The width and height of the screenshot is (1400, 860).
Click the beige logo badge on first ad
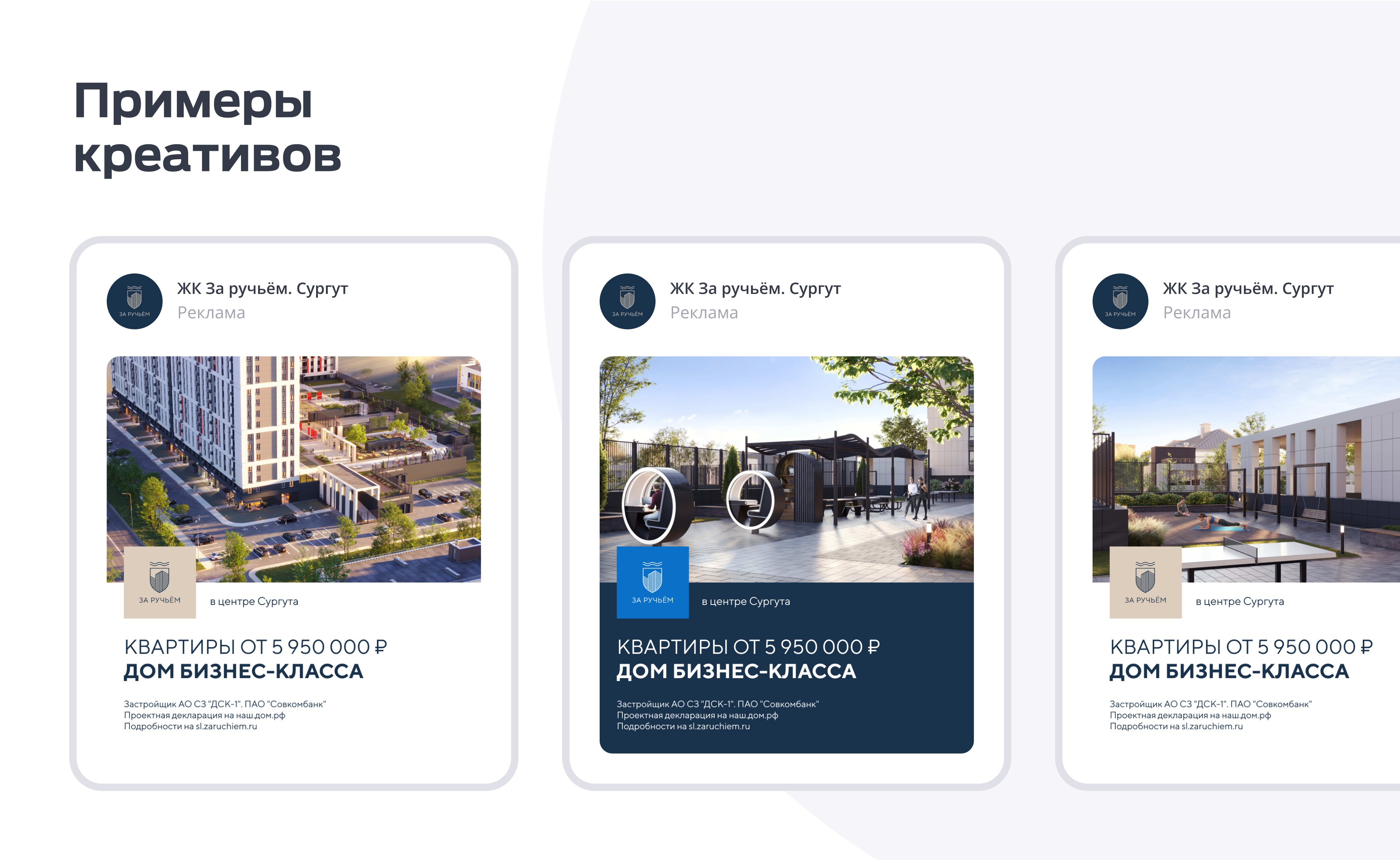[159, 582]
